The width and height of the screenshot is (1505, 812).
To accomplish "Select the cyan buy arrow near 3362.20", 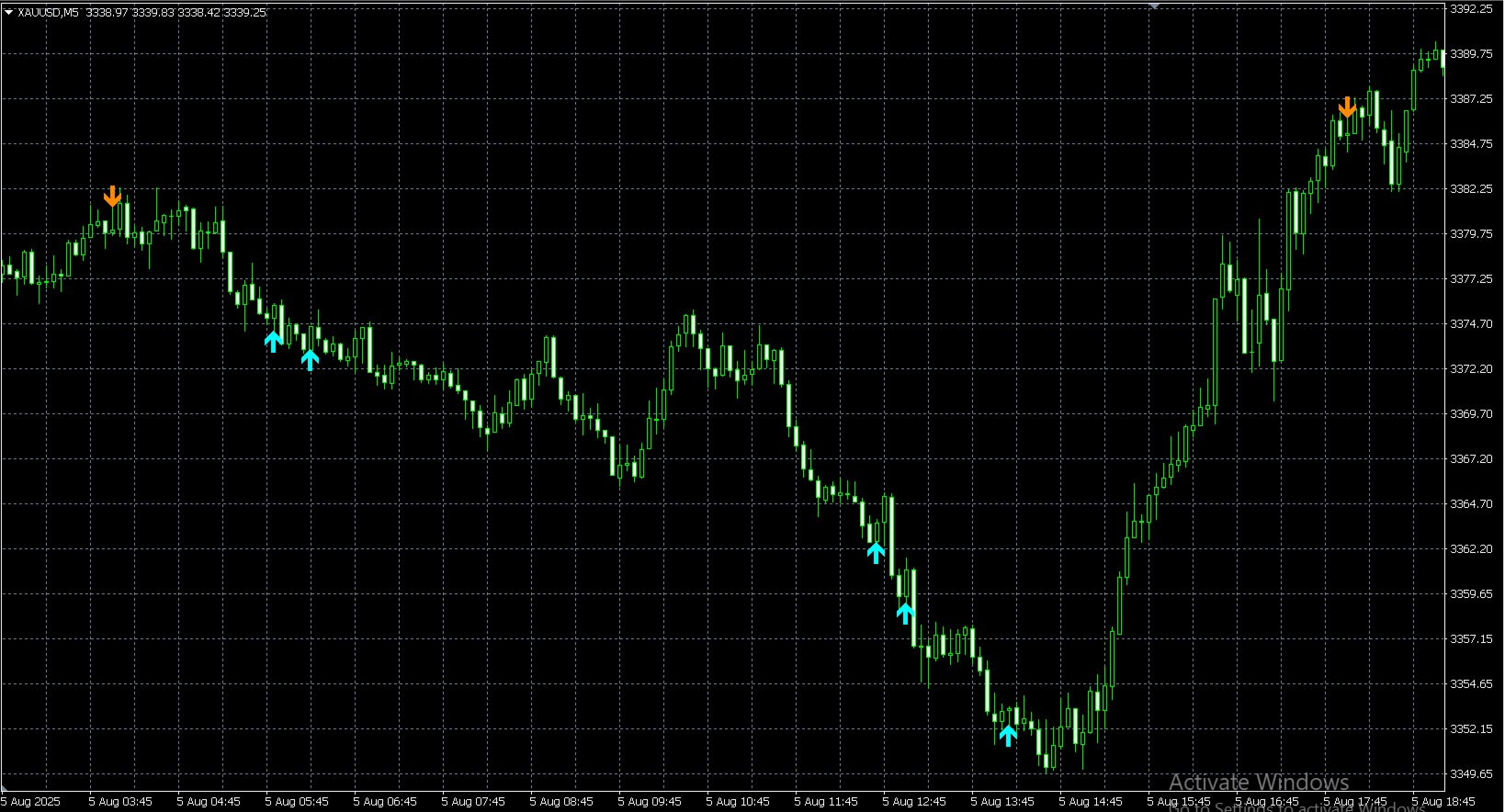I will click(x=876, y=552).
